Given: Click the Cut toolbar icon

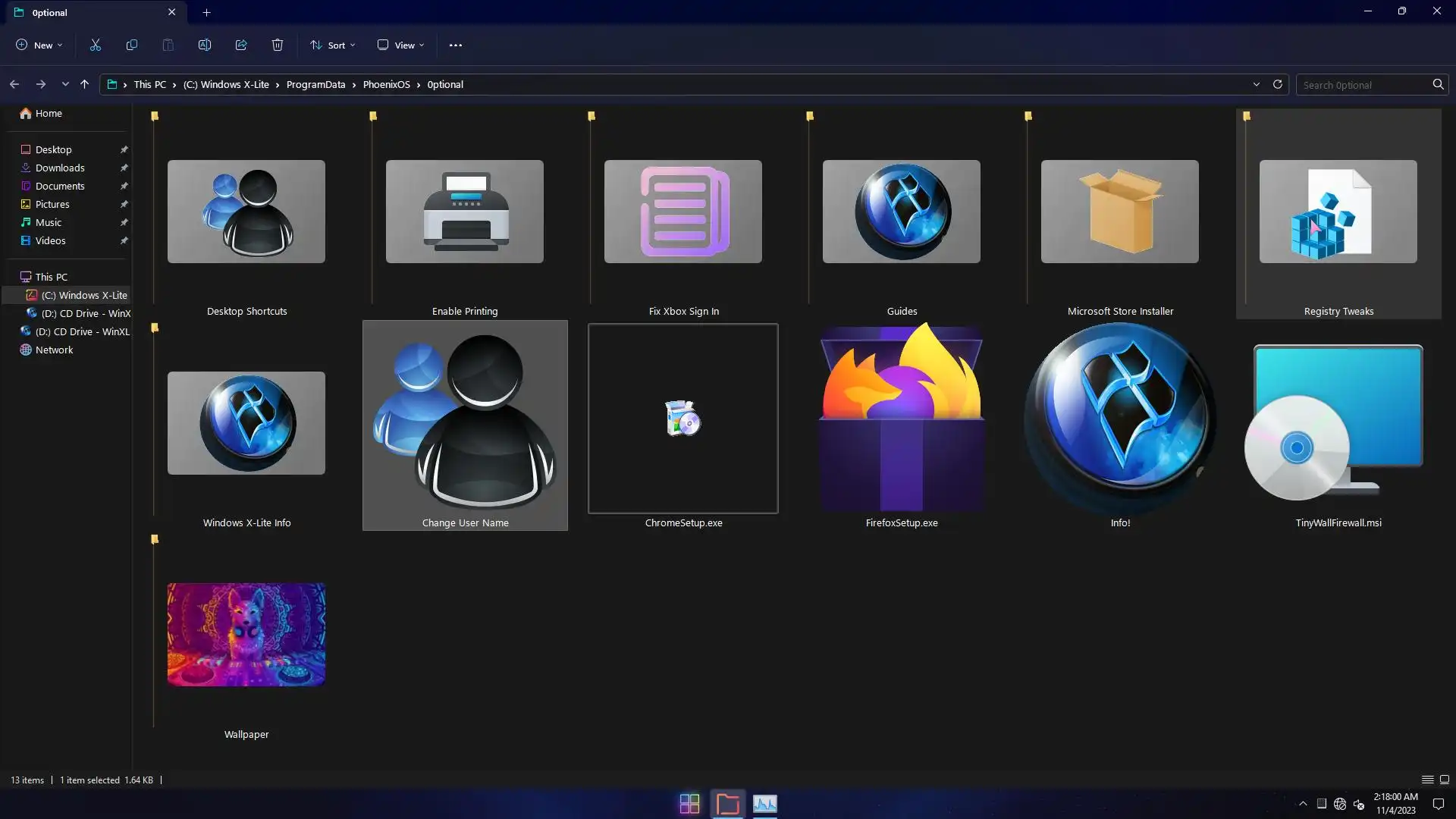Looking at the screenshot, I should click(95, 45).
